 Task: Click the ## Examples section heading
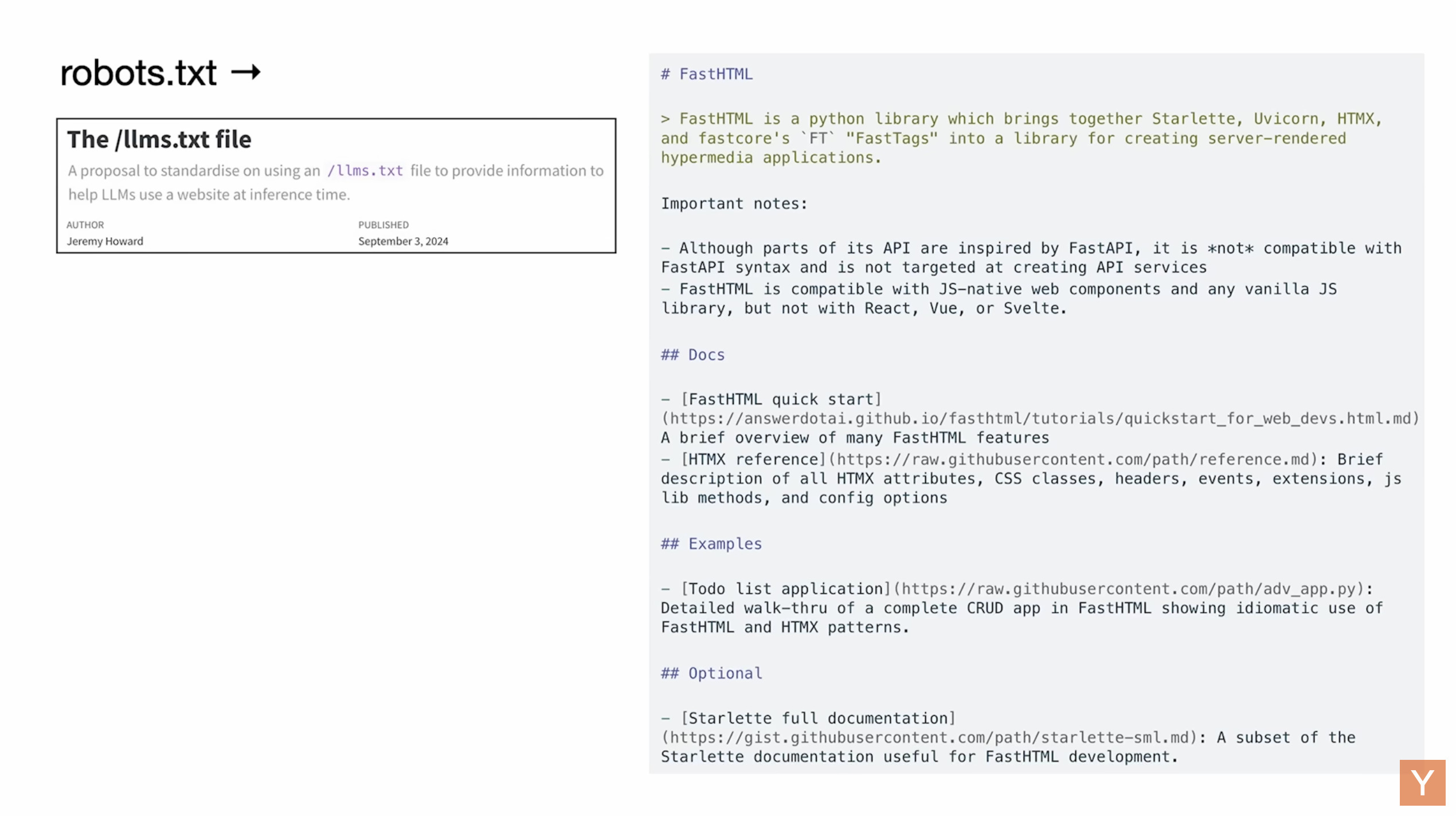coord(711,544)
